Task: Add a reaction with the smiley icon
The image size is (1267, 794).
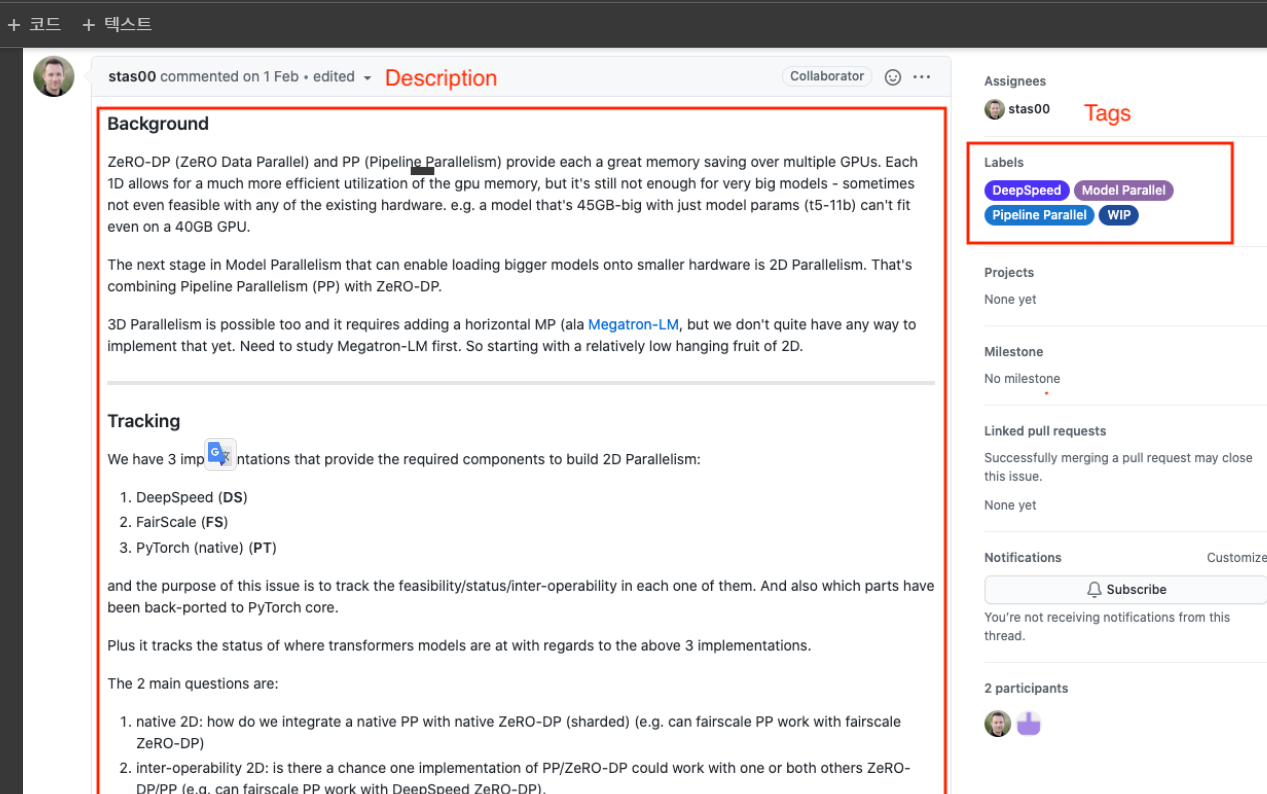Action: (893, 77)
